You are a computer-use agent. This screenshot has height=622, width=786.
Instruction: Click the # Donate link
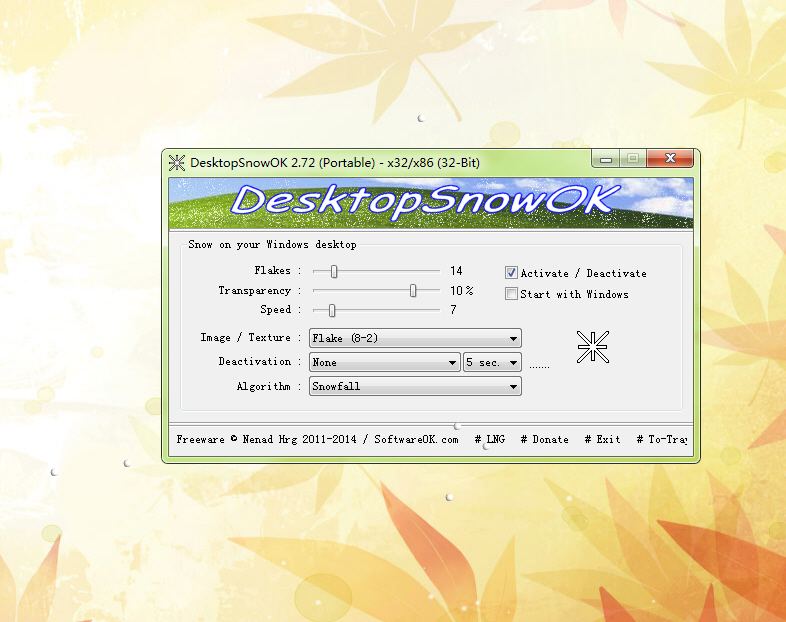(x=544, y=440)
